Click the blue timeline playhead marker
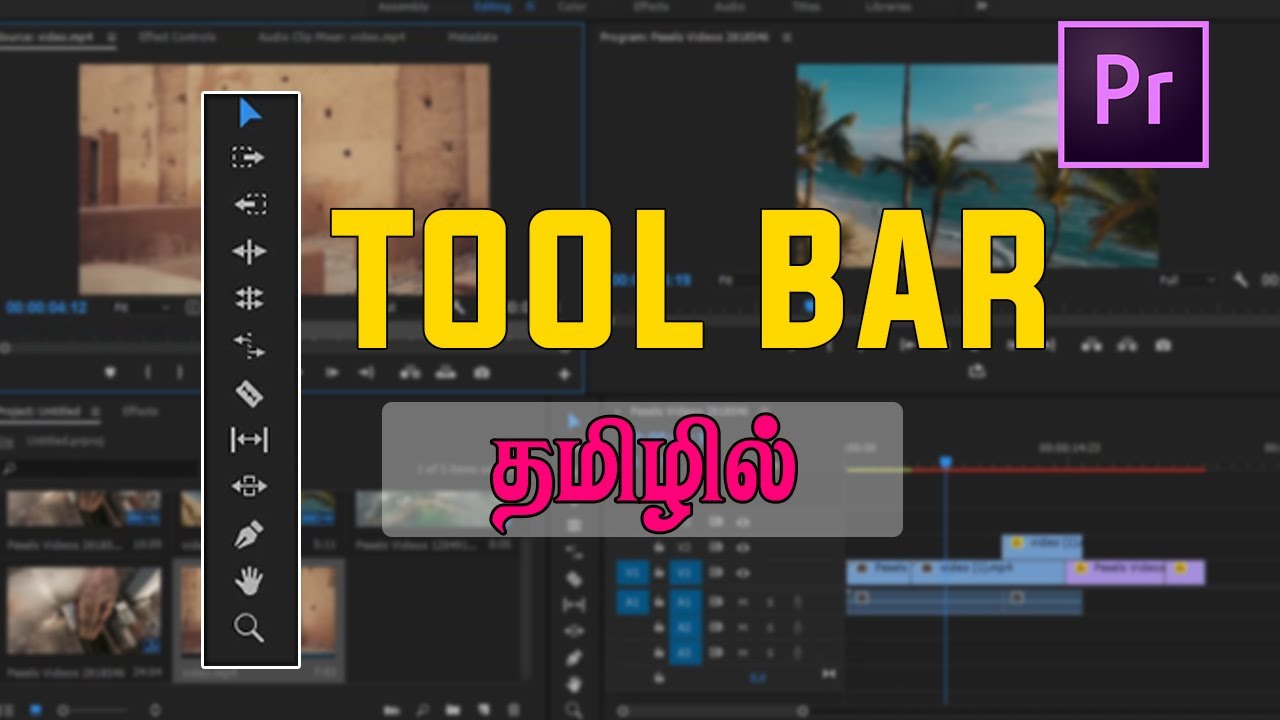 coord(945,463)
